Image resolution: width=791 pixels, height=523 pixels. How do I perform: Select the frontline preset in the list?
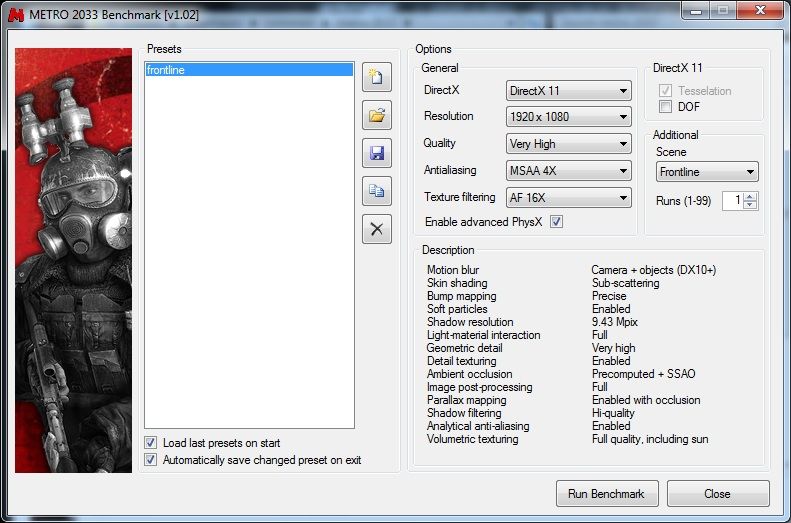point(249,70)
